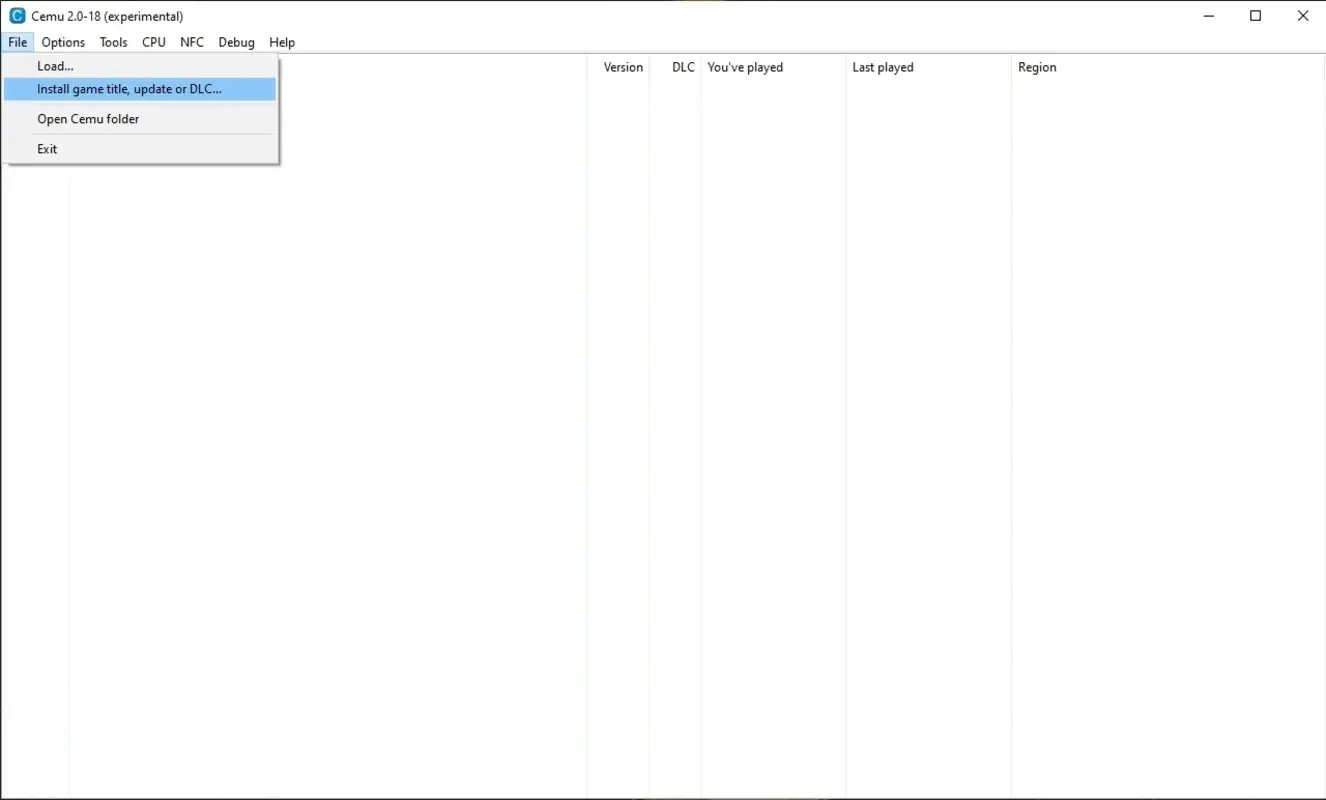Sort games by the Version column
The image size is (1326, 800).
point(622,67)
